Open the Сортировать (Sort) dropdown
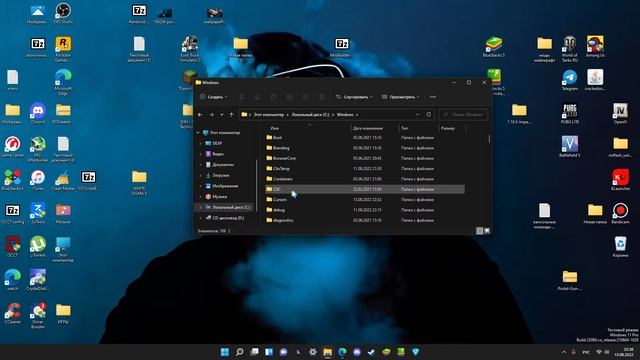The height and width of the screenshot is (360, 640). pyautogui.click(x=354, y=97)
